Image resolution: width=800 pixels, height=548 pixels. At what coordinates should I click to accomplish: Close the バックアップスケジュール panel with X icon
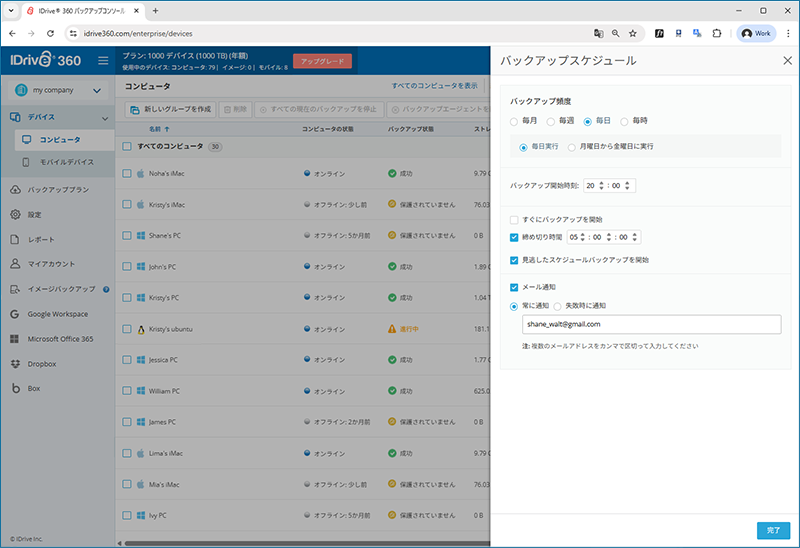pos(787,61)
